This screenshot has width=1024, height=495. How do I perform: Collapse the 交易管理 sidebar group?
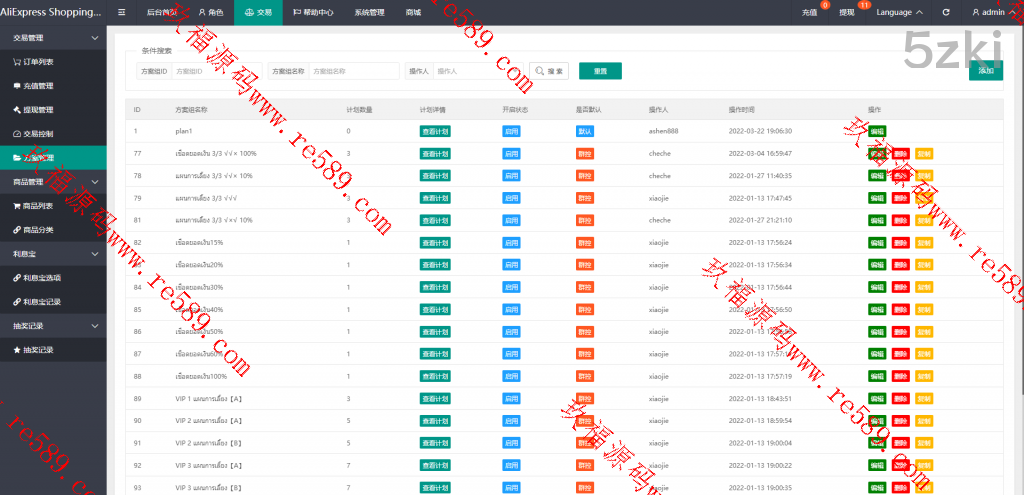pos(94,37)
